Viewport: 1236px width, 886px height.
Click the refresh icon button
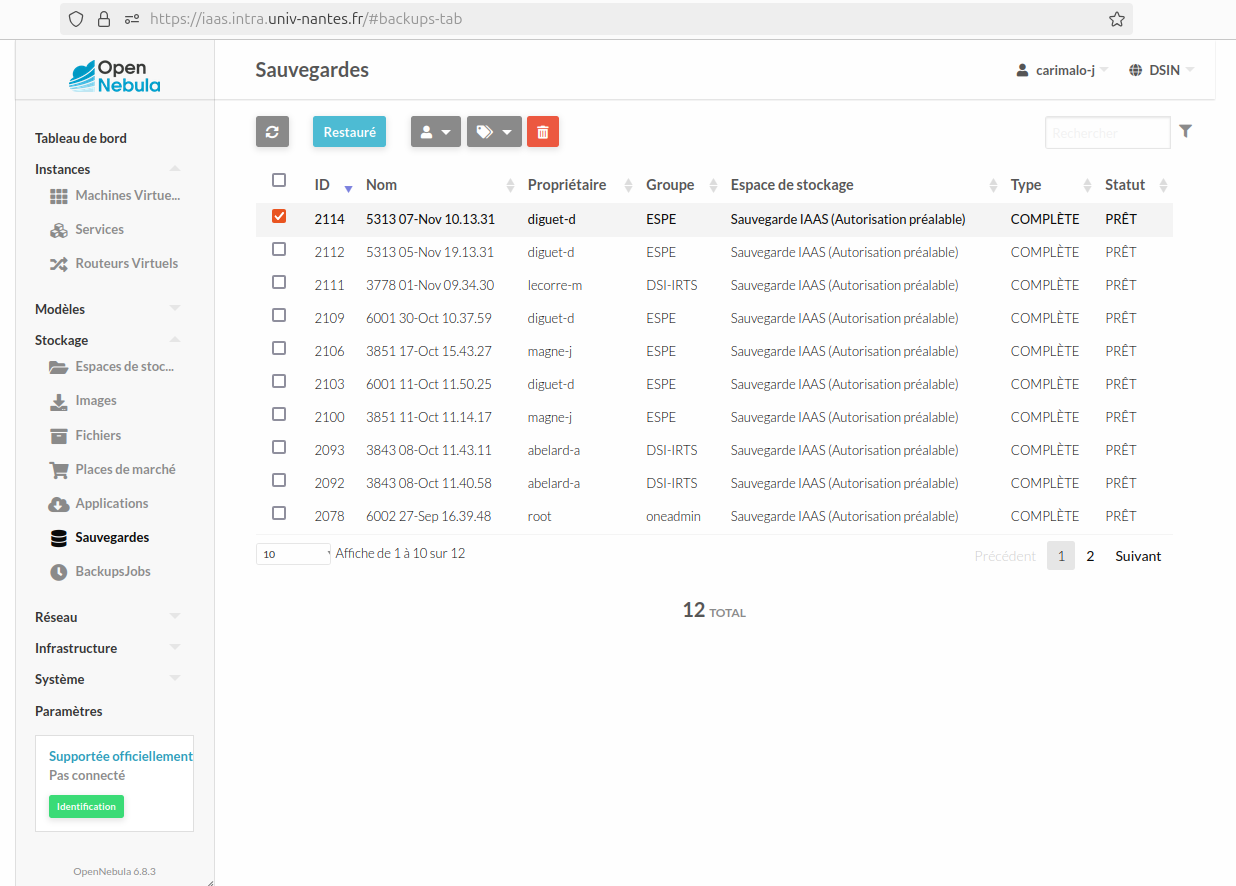point(272,132)
